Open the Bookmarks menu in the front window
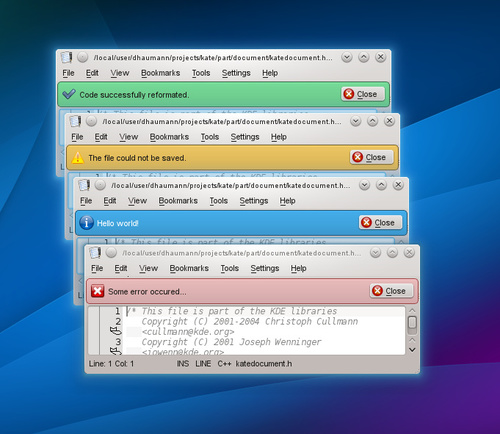This screenshot has height=434, width=500. (x=189, y=268)
